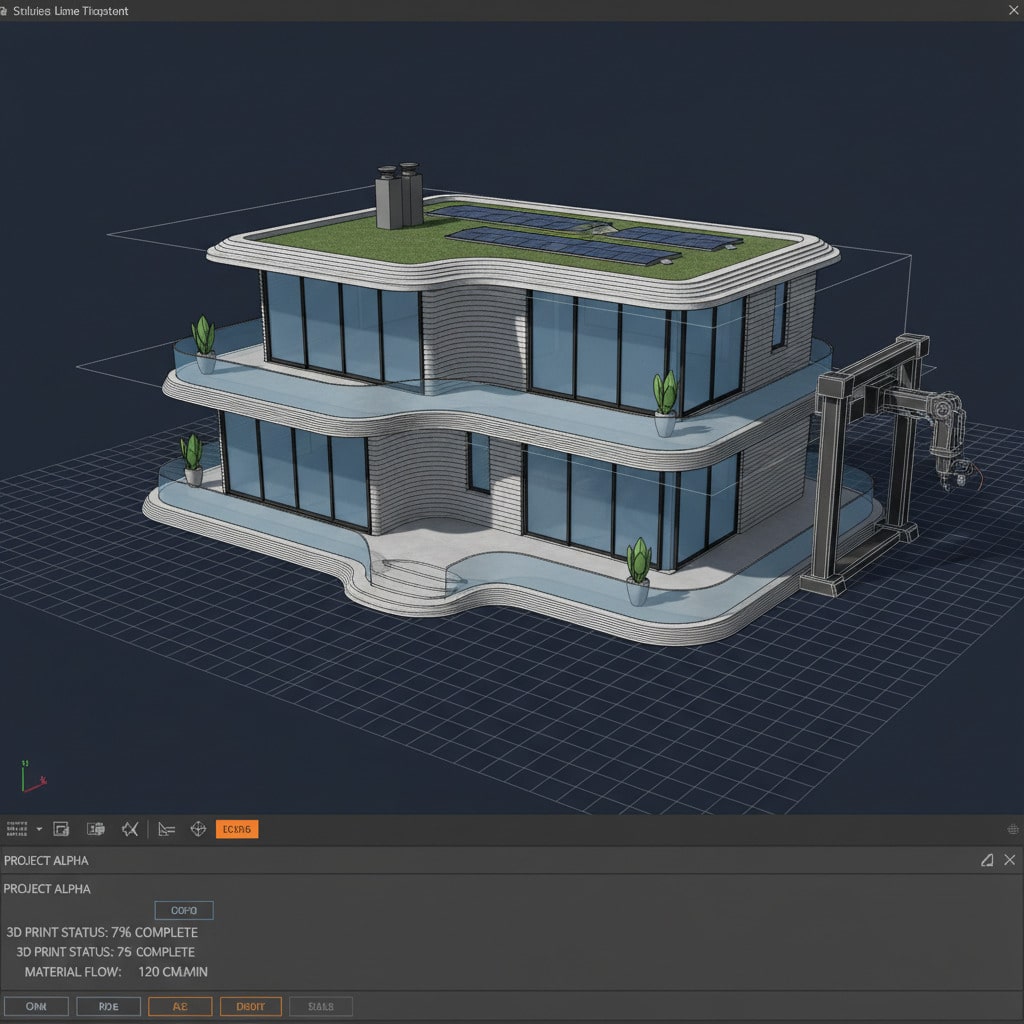Toggle the active orange mode button in the toolbar
This screenshot has height=1024, width=1024.
pyautogui.click(x=237, y=829)
